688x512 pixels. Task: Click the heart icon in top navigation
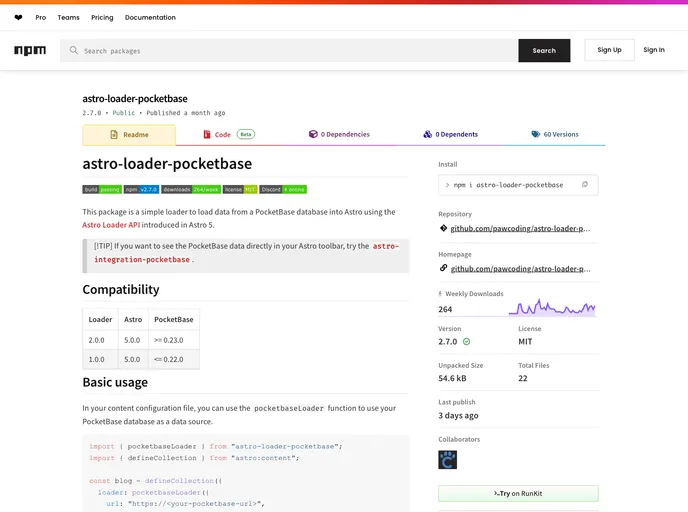click(18, 18)
